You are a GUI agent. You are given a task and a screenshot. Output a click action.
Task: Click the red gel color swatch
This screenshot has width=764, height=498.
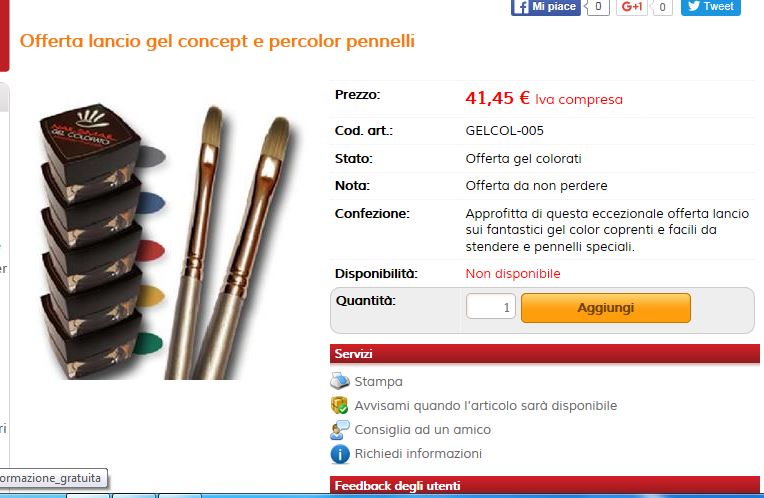(x=151, y=250)
